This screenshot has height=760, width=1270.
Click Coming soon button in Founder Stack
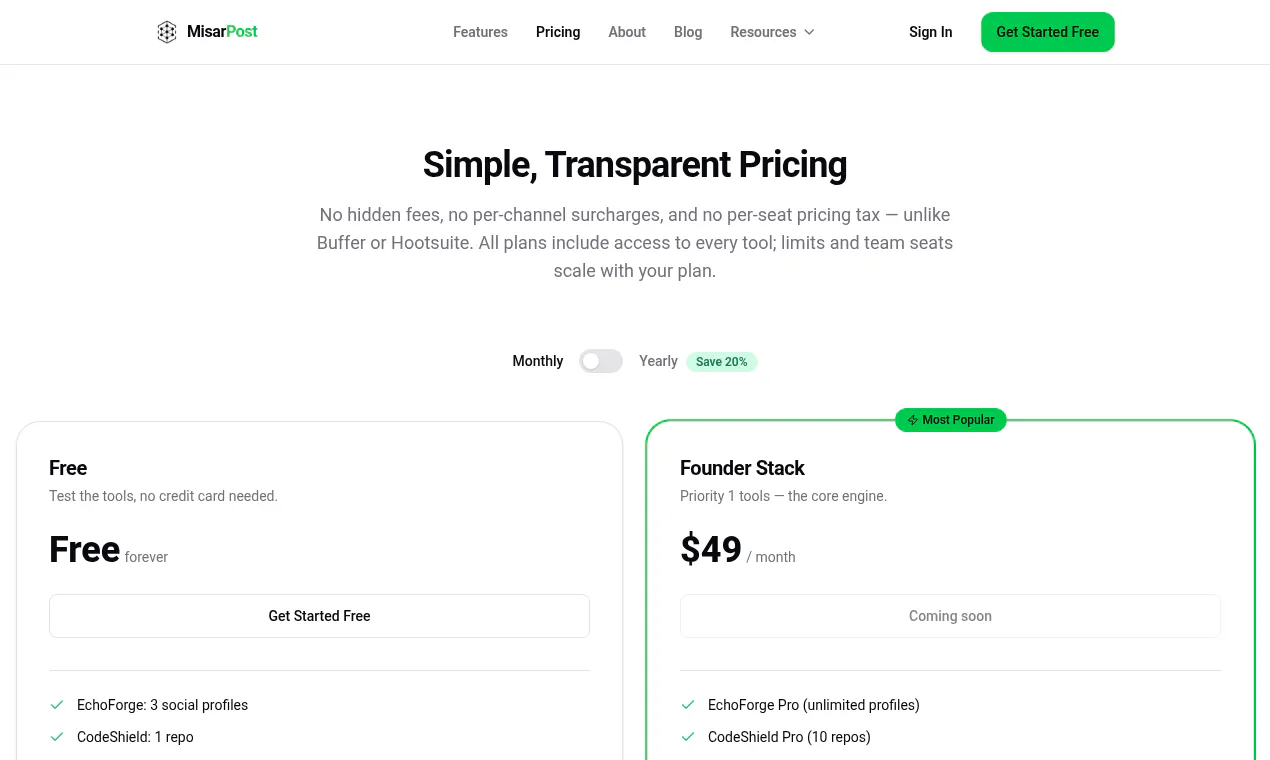coord(950,616)
